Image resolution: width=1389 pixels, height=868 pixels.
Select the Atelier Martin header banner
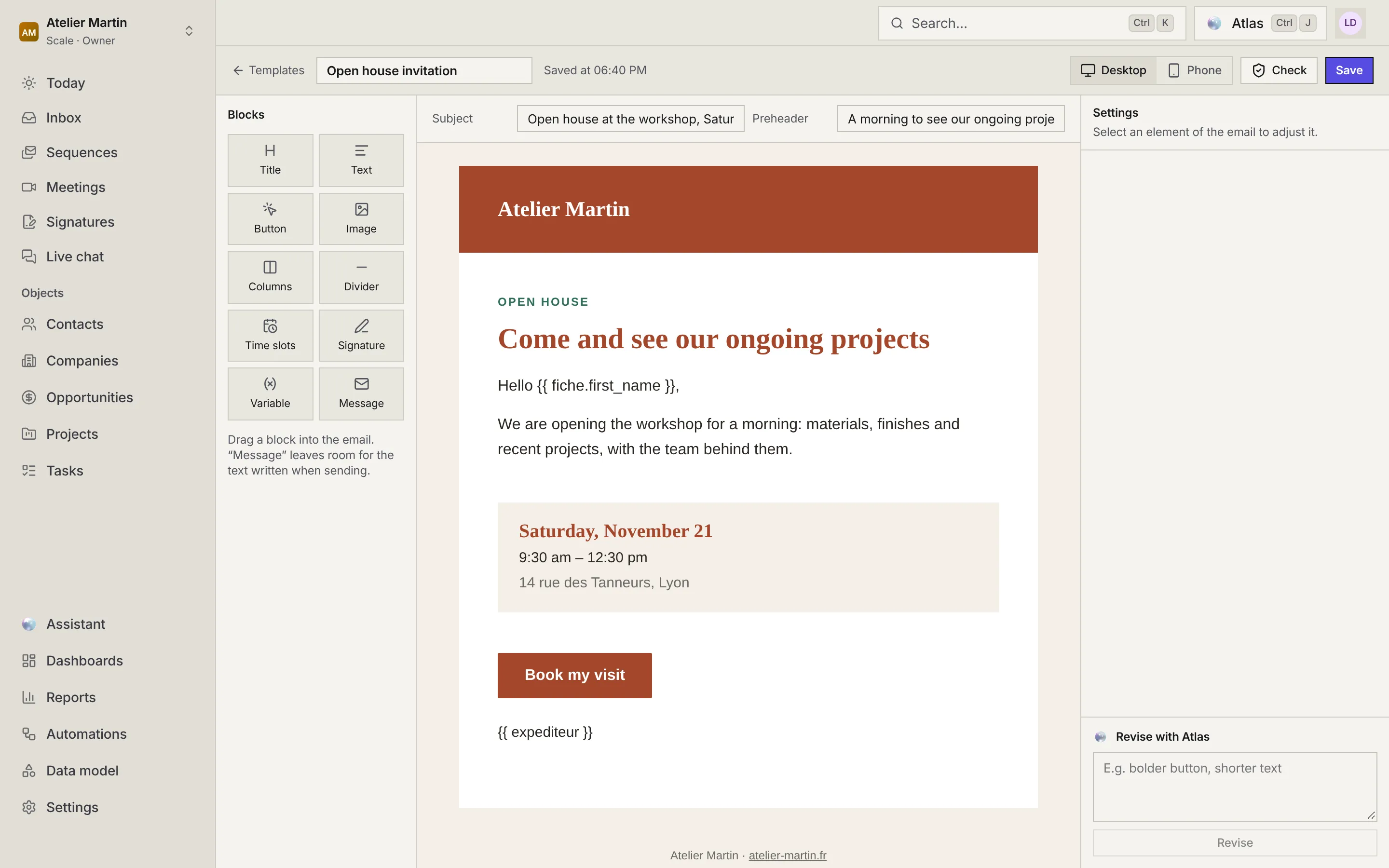748,209
